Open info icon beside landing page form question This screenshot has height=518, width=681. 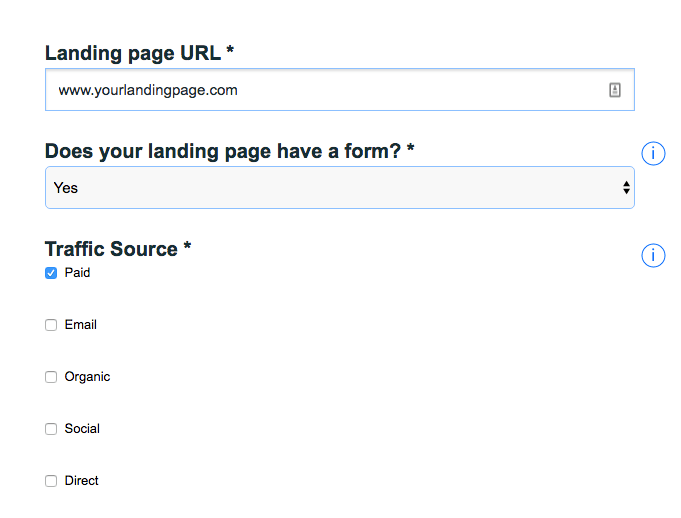click(x=653, y=153)
